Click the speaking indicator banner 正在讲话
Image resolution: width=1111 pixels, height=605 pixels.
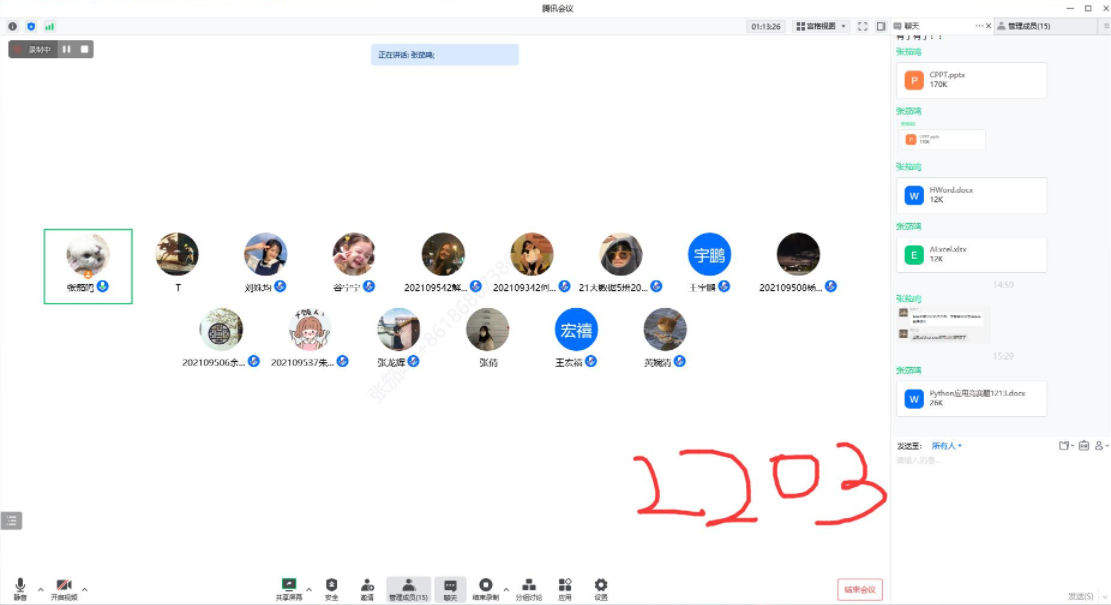[445, 55]
